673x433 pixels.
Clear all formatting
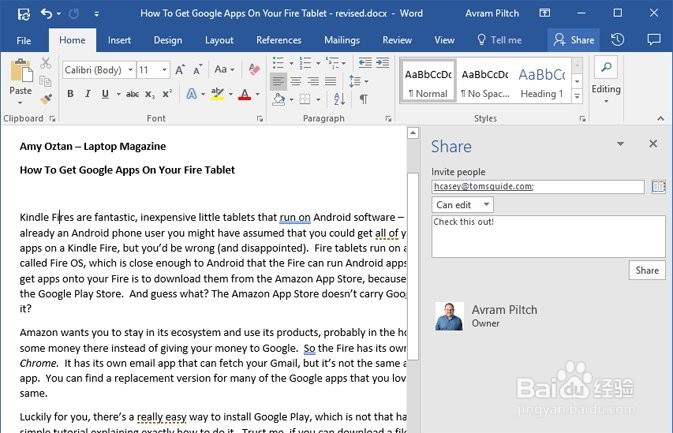[x=254, y=70]
